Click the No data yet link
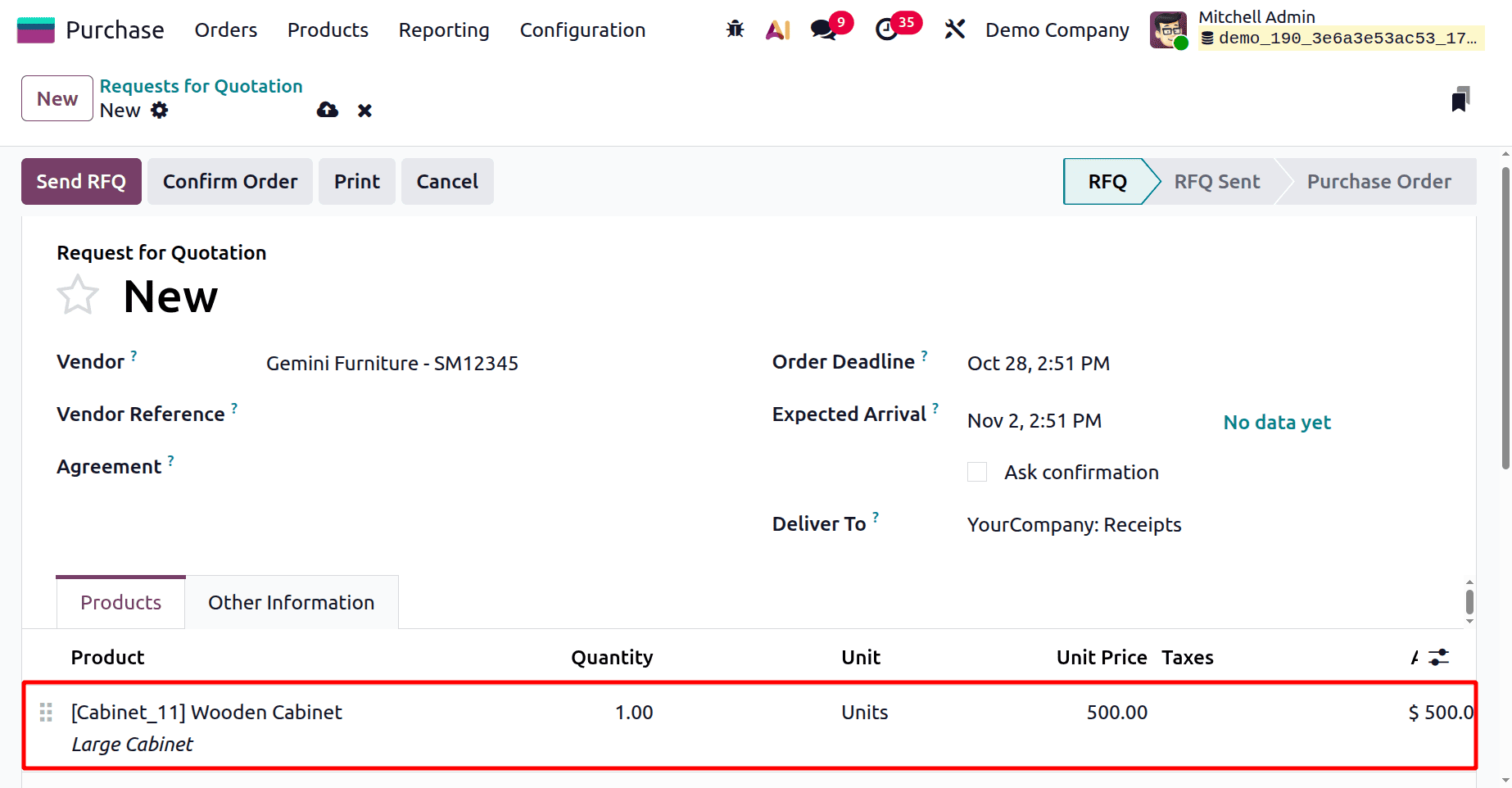Viewport: 1512px width, 788px height. (x=1276, y=422)
